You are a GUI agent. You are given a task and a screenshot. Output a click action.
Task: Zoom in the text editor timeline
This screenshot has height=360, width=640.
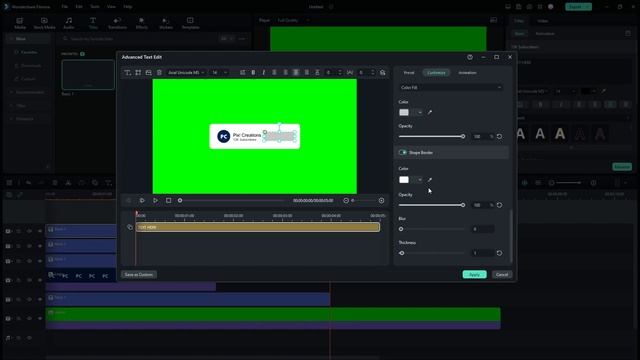pos(381,200)
